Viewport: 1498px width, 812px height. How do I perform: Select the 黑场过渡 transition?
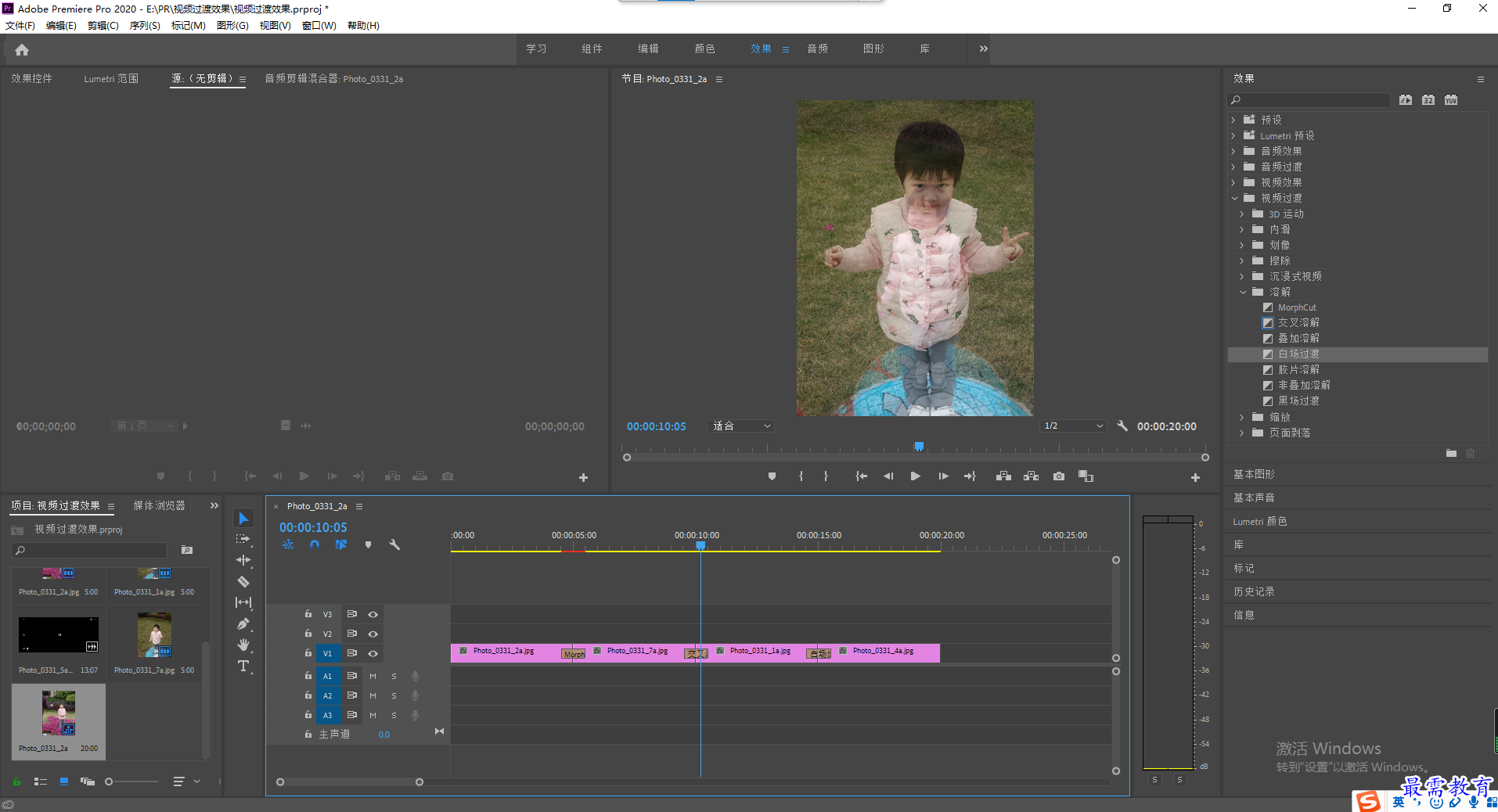(x=1298, y=401)
